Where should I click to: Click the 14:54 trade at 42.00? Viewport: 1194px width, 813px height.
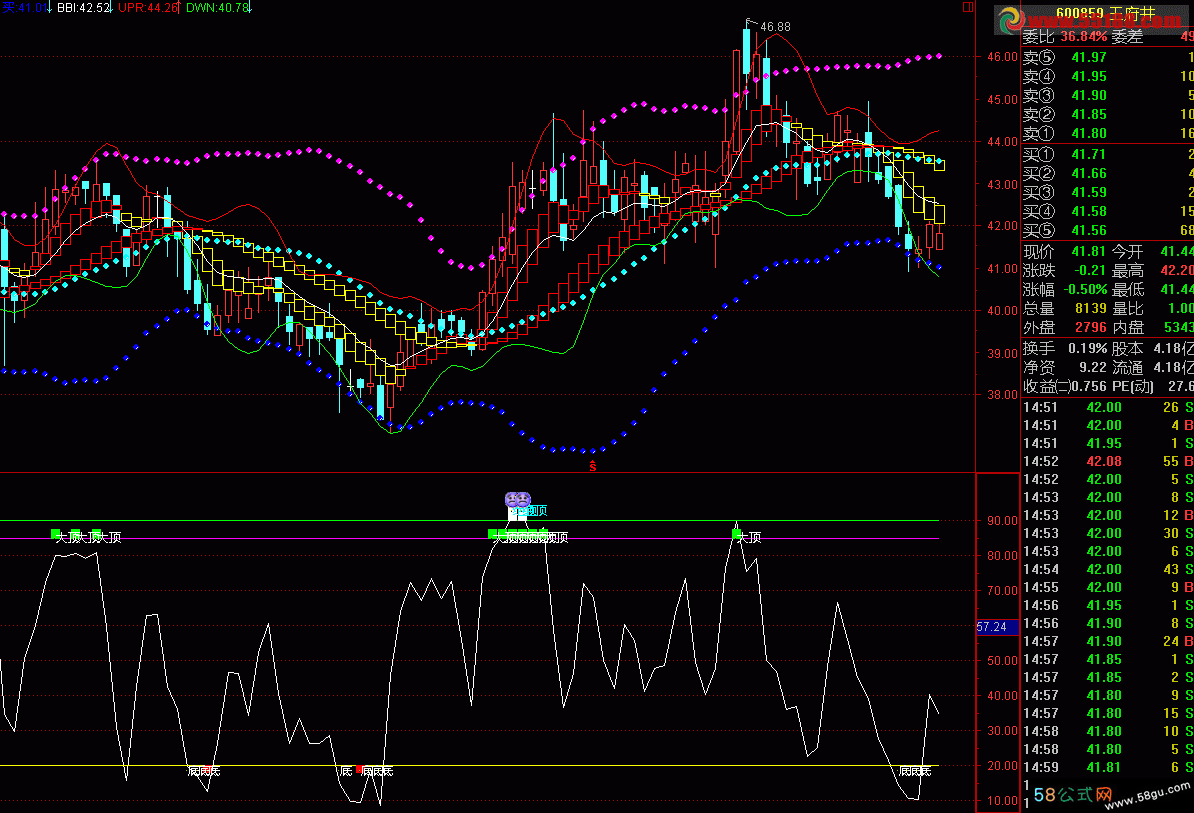[x=1107, y=569]
